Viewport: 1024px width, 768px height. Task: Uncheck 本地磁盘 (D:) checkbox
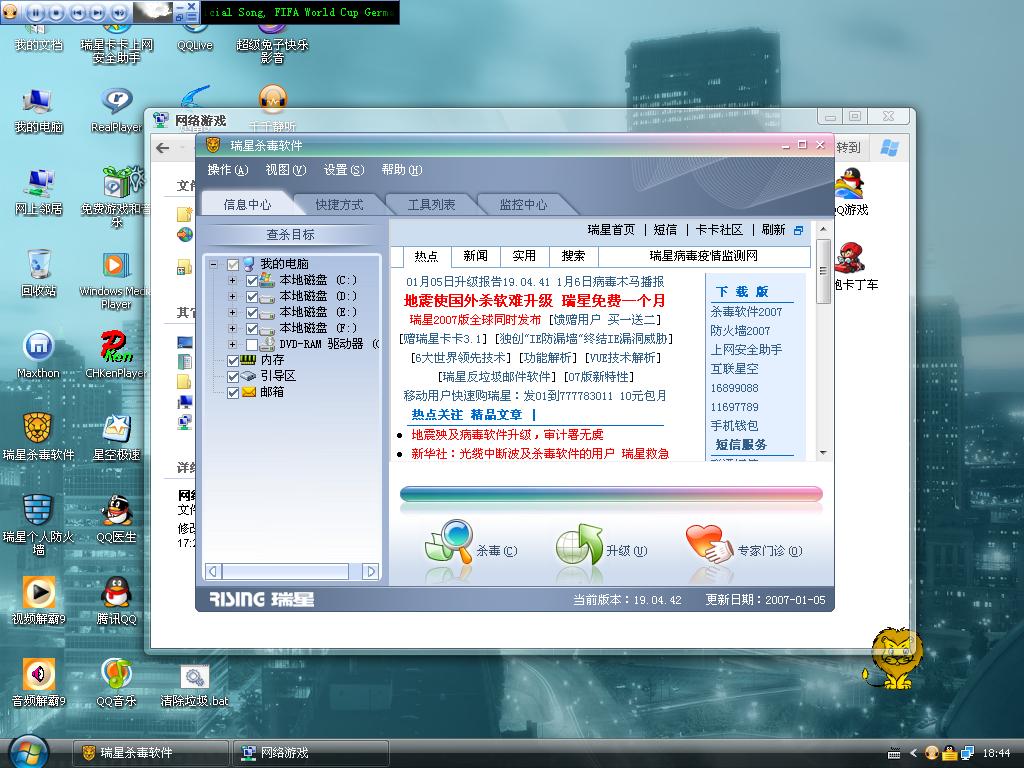point(252,296)
